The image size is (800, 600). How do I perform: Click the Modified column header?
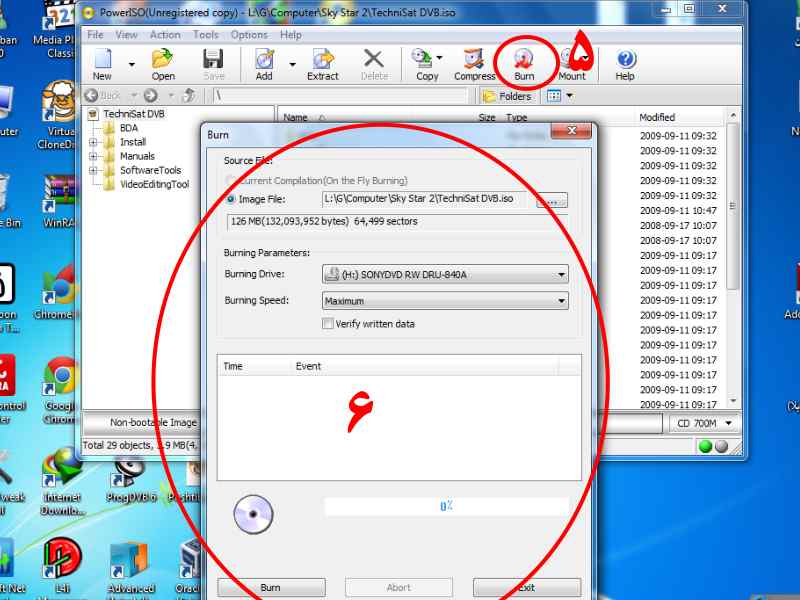(x=657, y=117)
